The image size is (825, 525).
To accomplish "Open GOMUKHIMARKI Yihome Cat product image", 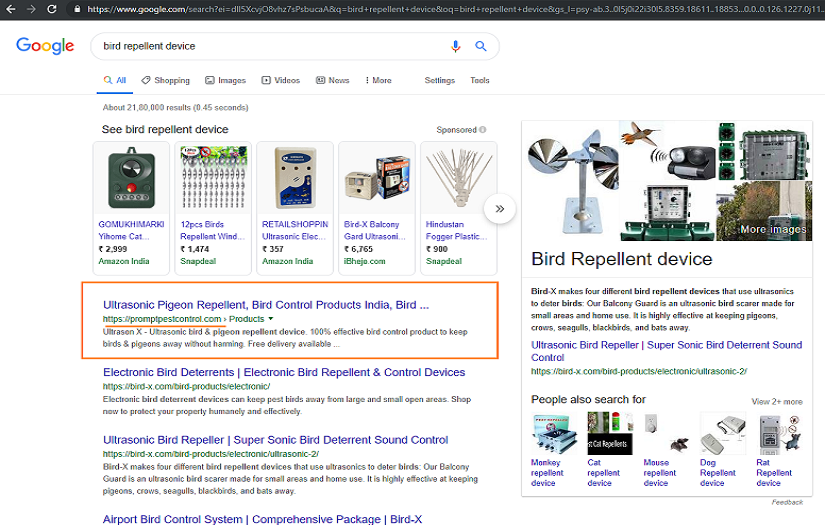I will click(131, 178).
